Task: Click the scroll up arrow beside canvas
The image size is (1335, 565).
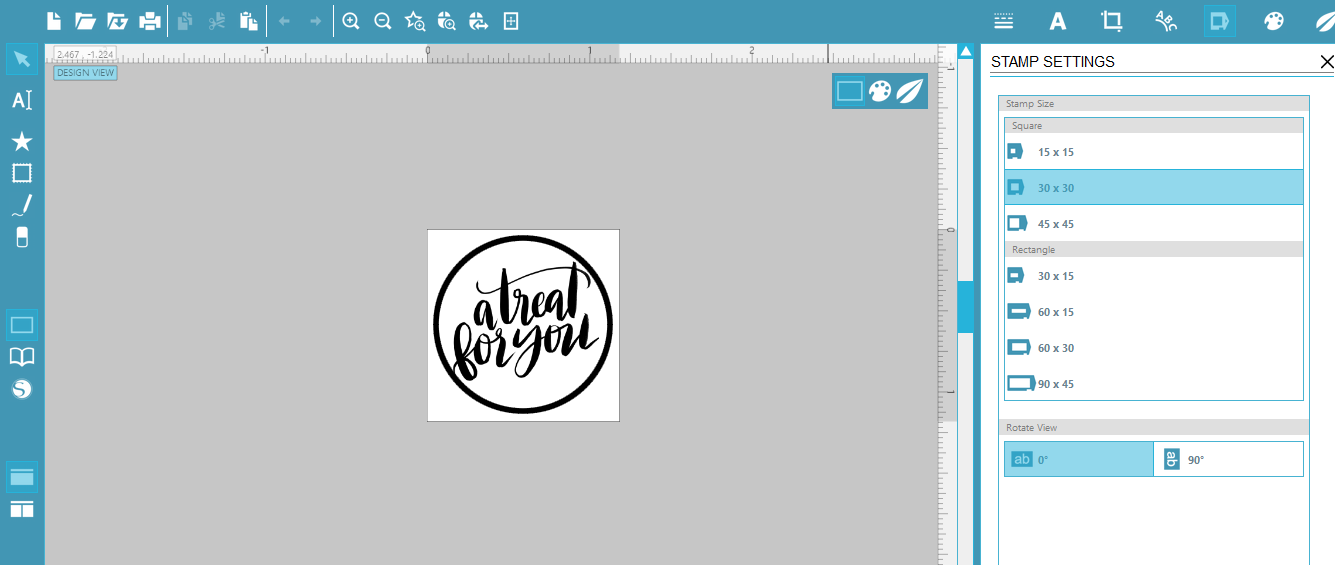Action: 965,51
